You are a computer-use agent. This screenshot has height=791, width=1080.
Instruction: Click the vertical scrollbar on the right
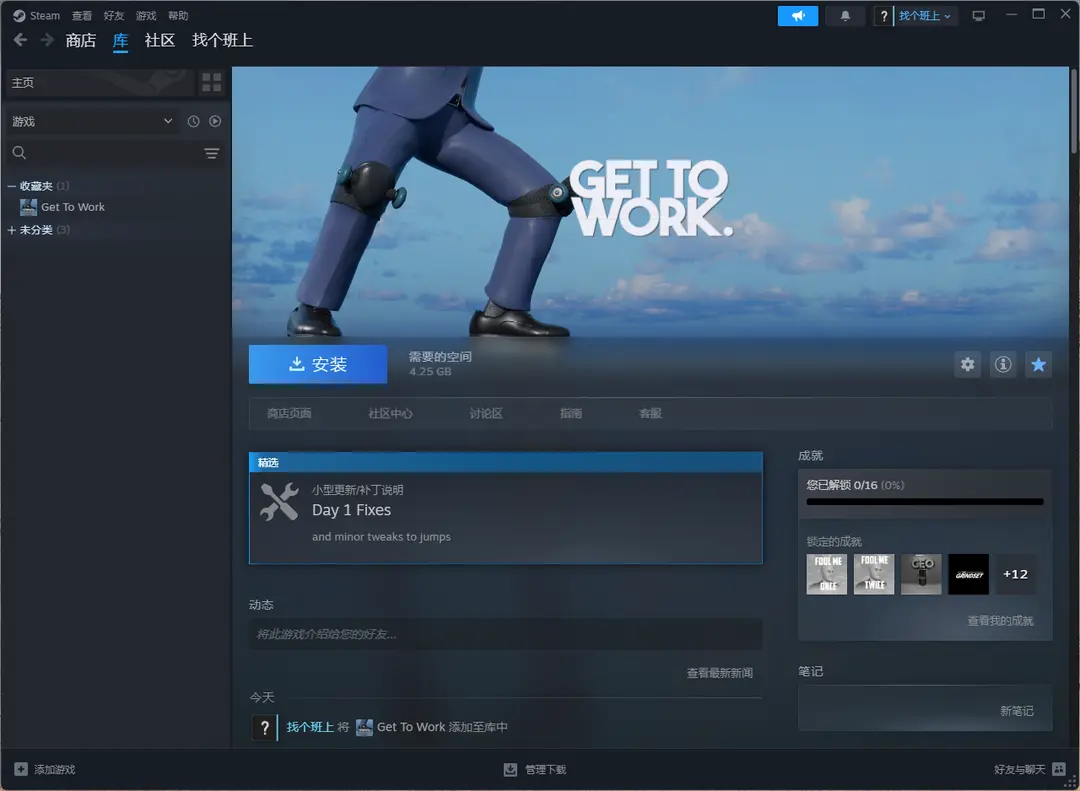(x=1074, y=110)
